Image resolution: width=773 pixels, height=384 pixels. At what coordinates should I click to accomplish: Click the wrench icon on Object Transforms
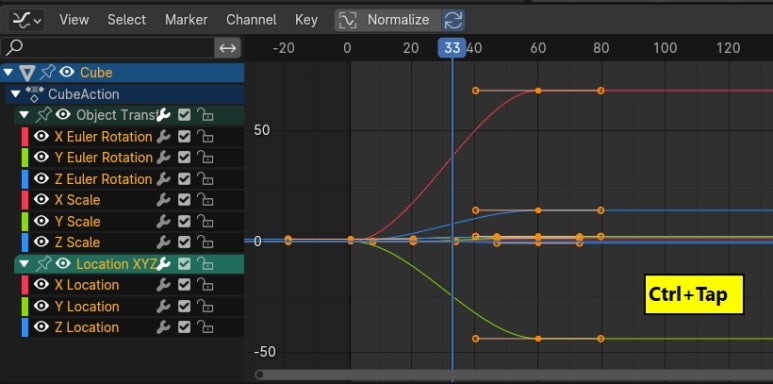tap(163, 115)
